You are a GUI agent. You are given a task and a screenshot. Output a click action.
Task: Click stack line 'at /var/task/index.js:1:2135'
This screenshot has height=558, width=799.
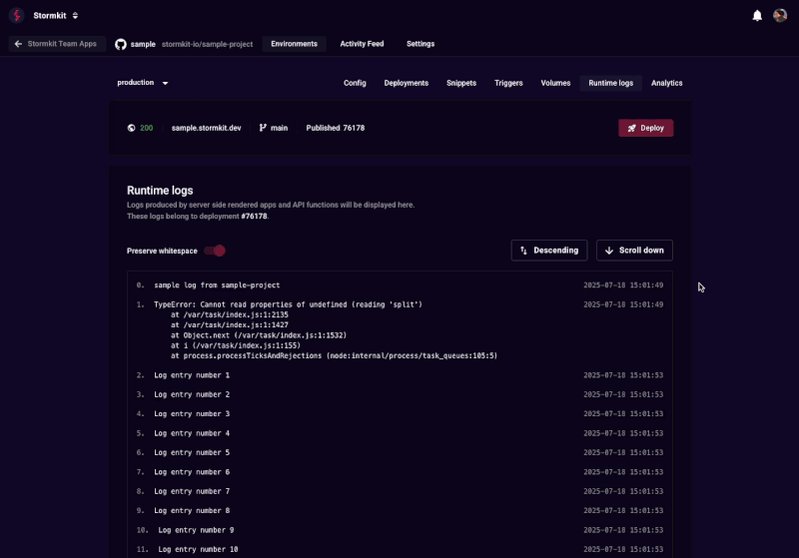pyautogui.click(x=229, y=315)
